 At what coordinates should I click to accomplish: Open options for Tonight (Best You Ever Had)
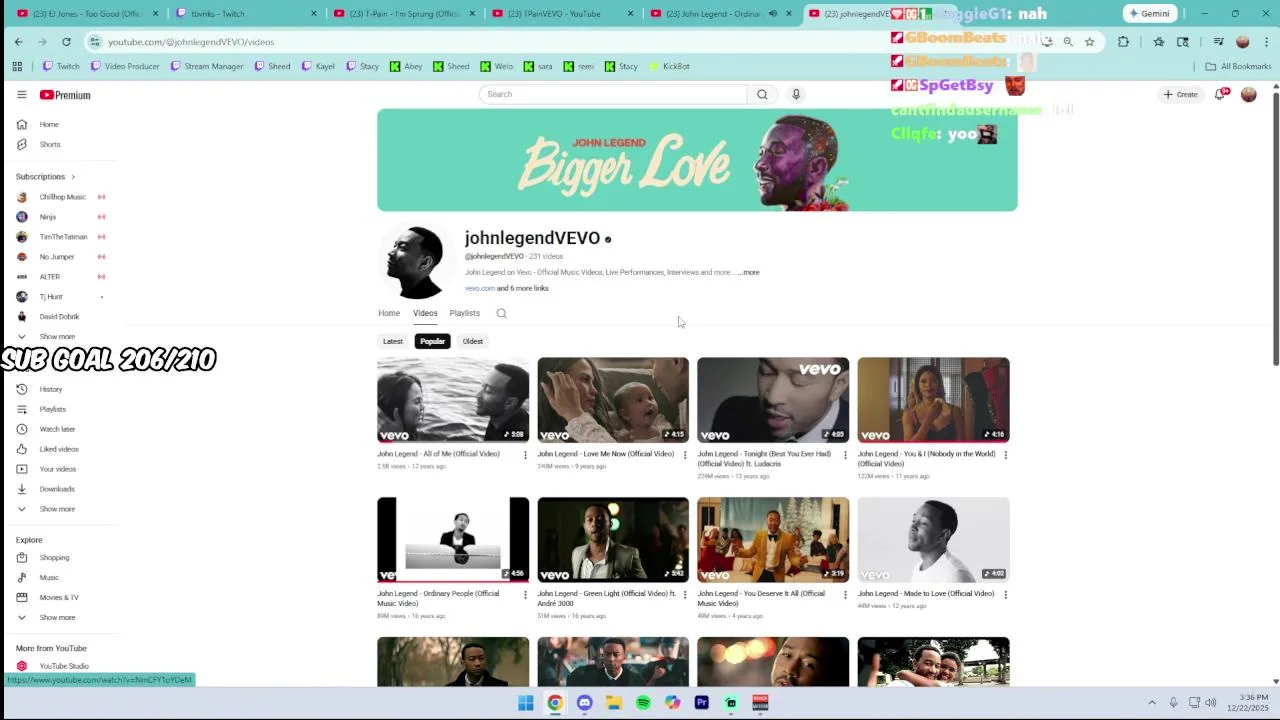[845, 455]
